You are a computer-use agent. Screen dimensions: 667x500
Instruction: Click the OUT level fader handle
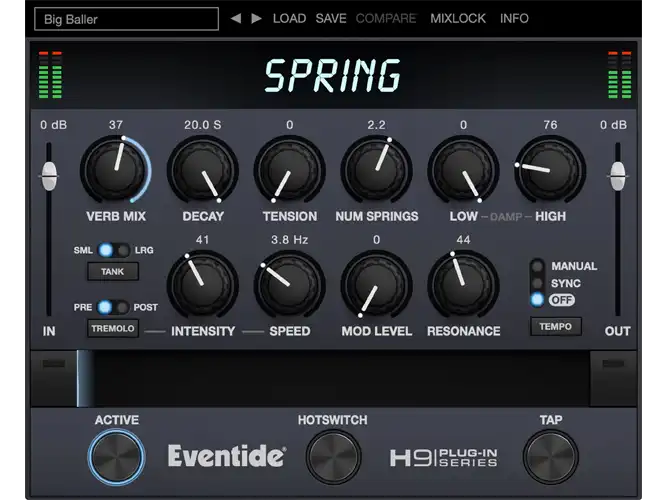pos(617,176)
